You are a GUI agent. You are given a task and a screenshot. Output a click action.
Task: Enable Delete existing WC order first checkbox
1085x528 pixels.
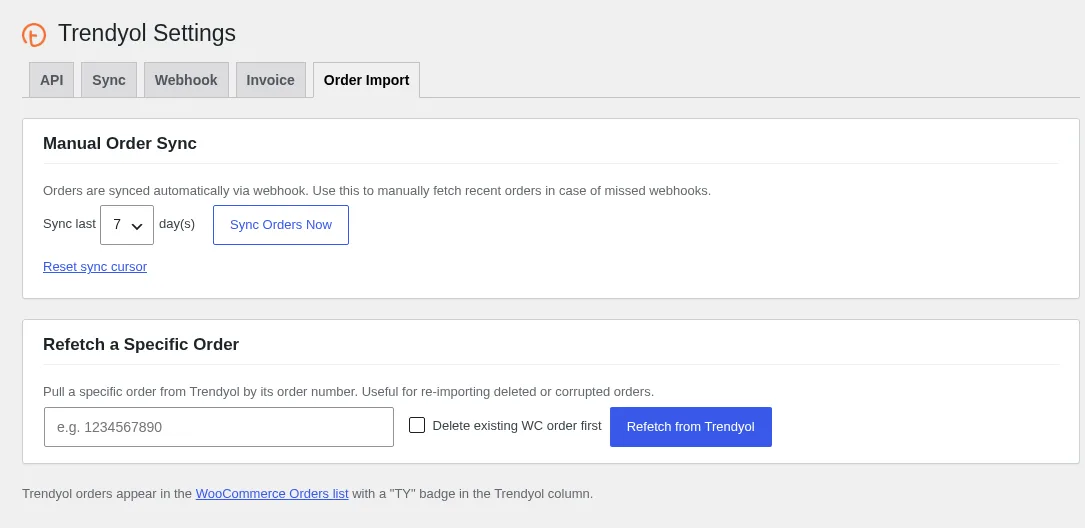417,425
